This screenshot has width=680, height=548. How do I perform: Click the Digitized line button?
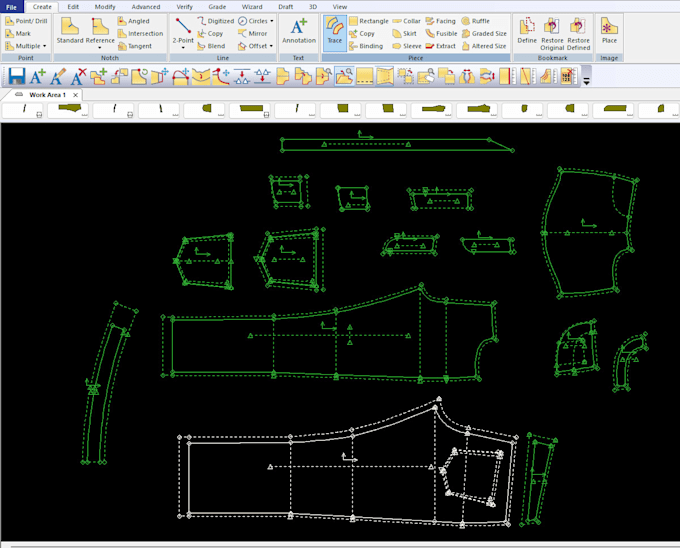point(216,21)
